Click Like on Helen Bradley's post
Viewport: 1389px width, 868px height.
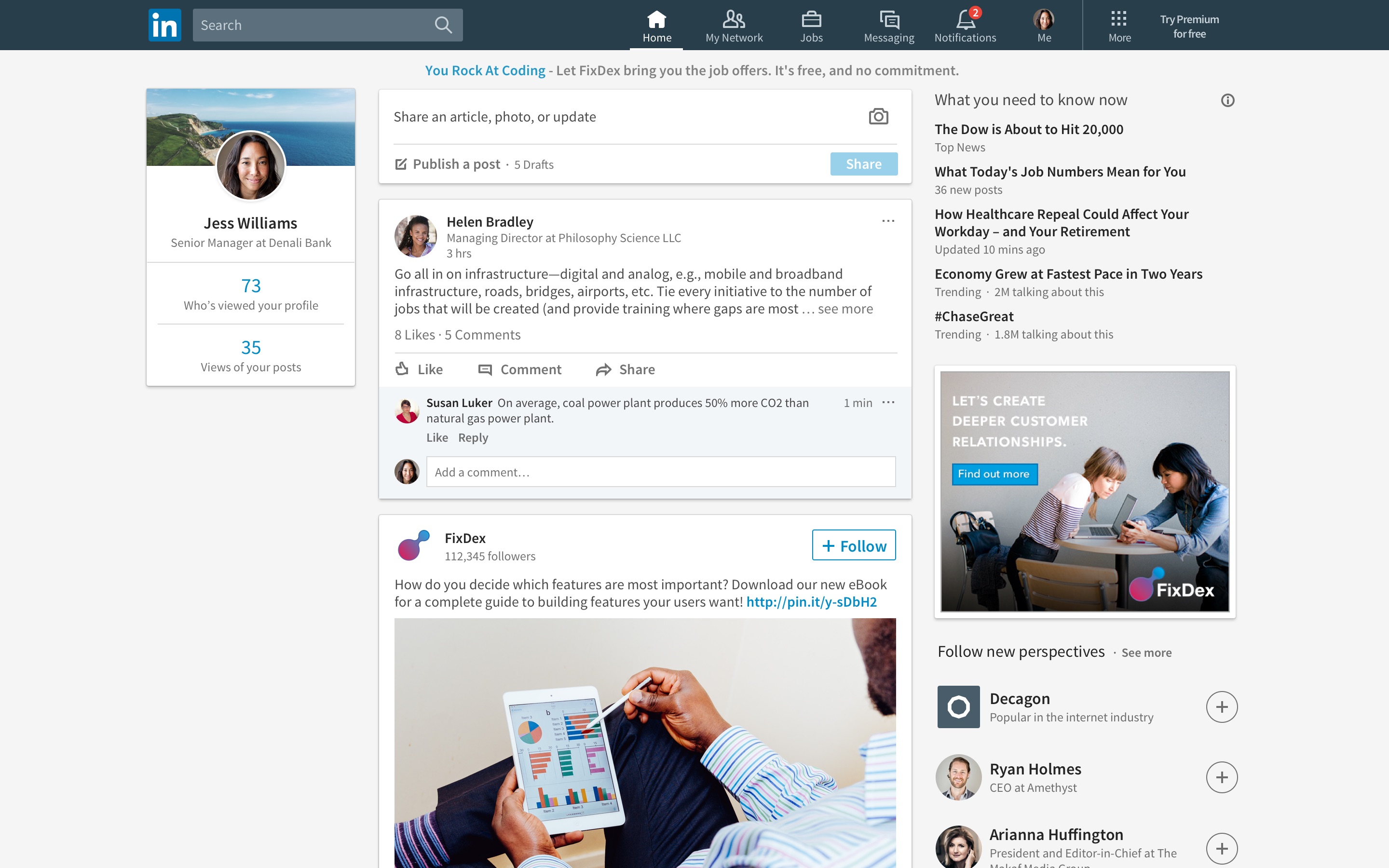pyautogui.click(x=420, y=369)
